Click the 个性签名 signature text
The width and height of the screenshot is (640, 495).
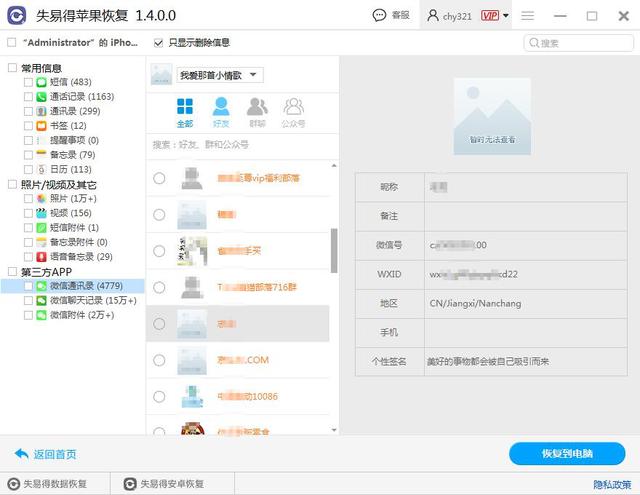[x=488, y=362]
